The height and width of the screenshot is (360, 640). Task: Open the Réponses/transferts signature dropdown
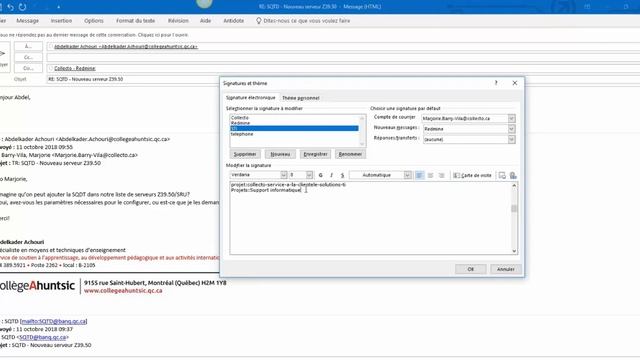coord(511,139)
